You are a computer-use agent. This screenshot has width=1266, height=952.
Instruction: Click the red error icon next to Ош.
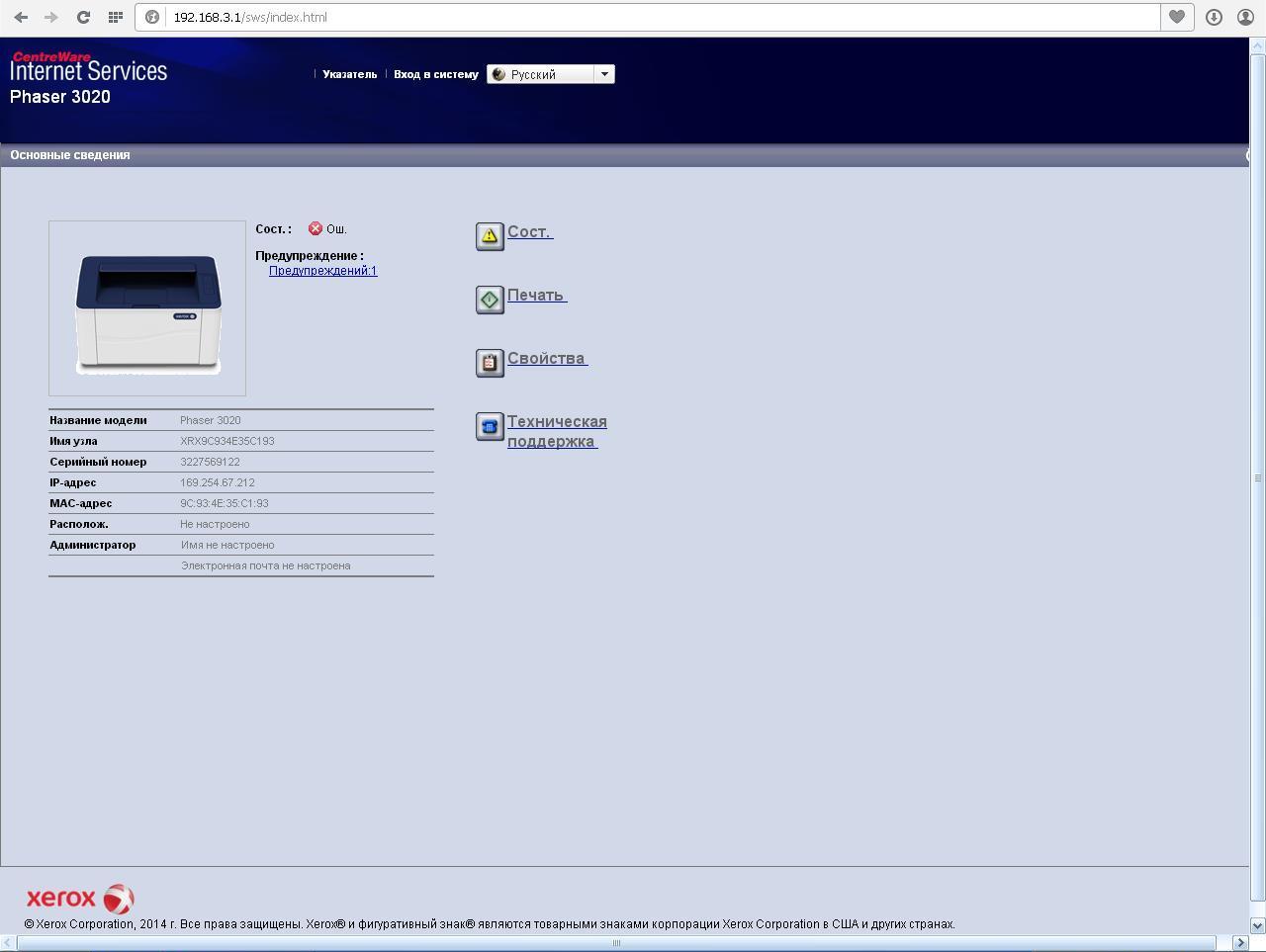[x=315, y=228]
